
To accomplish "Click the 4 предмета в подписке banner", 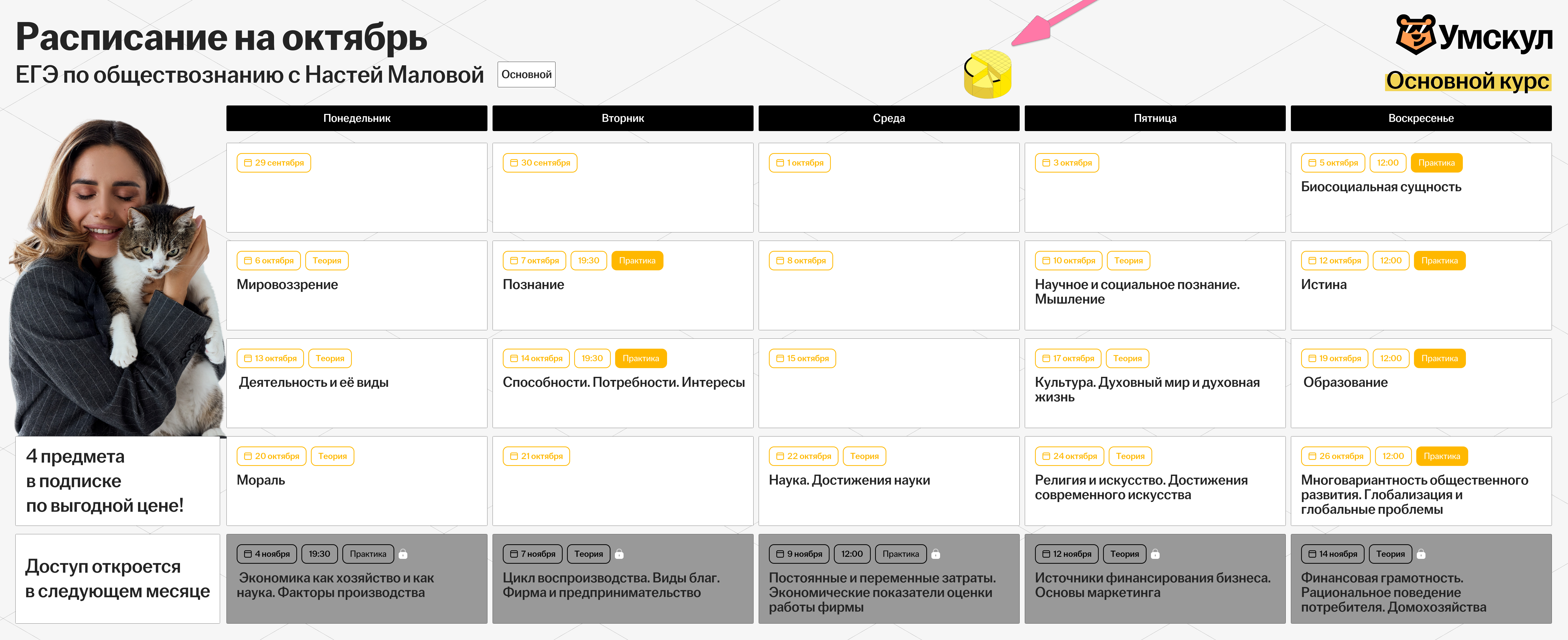I will [117, 481].
